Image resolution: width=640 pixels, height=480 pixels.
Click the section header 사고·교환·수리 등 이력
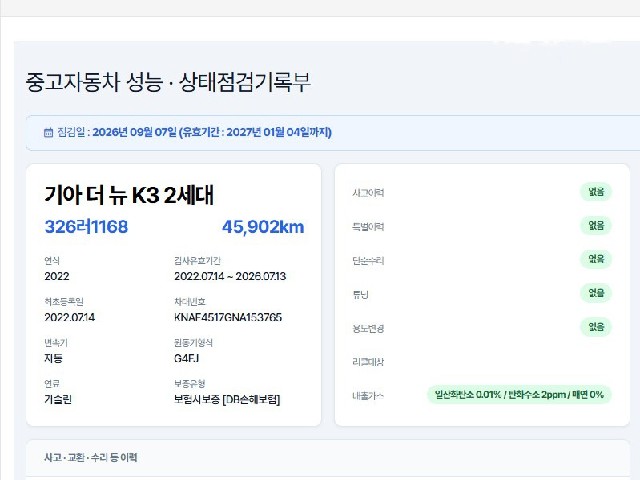tap(91, 457)
